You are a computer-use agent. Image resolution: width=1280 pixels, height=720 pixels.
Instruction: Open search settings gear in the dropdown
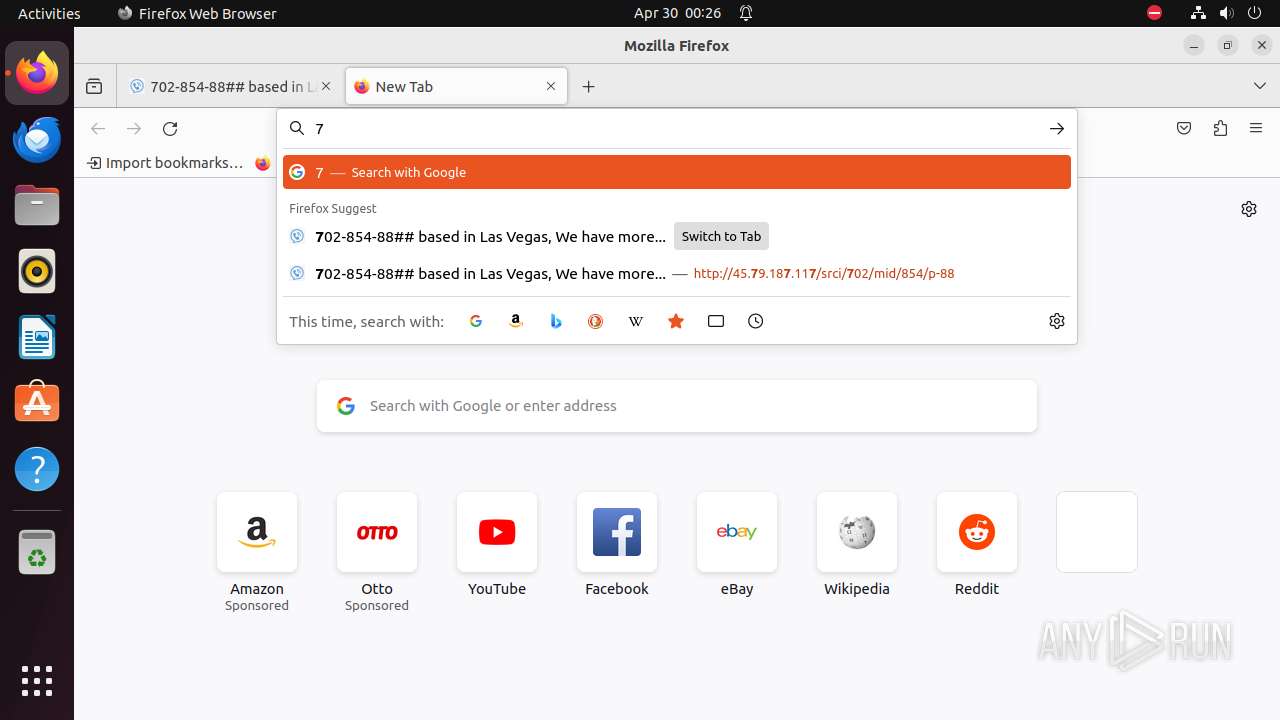(1057, 321)
